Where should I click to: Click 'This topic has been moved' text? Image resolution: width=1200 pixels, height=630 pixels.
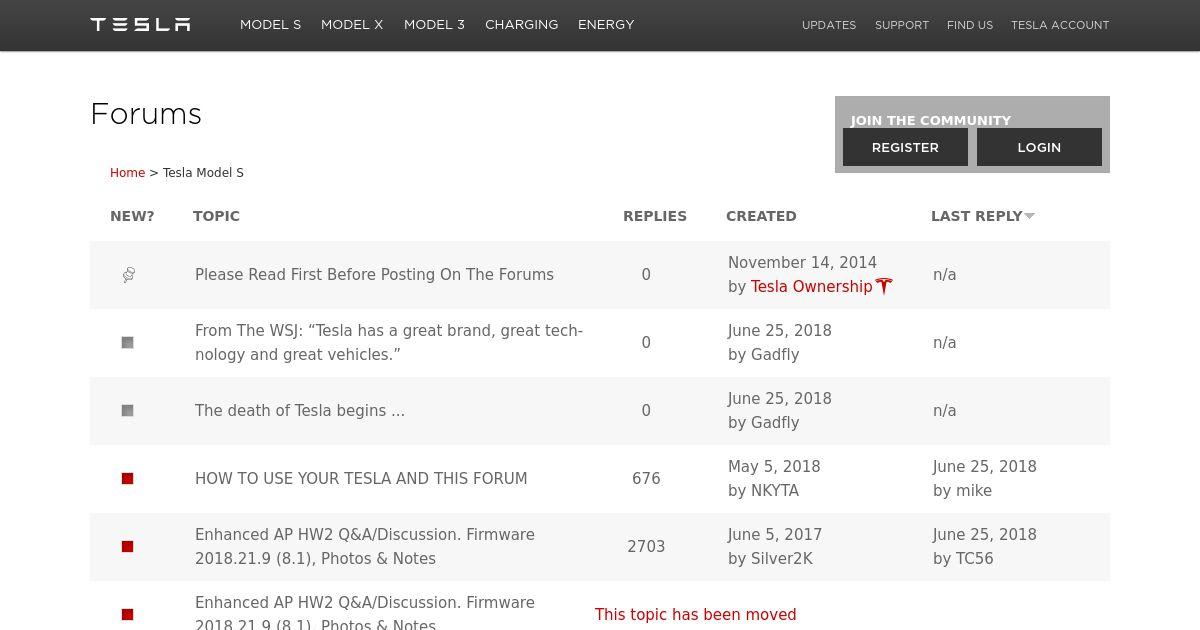click(696, 615)
